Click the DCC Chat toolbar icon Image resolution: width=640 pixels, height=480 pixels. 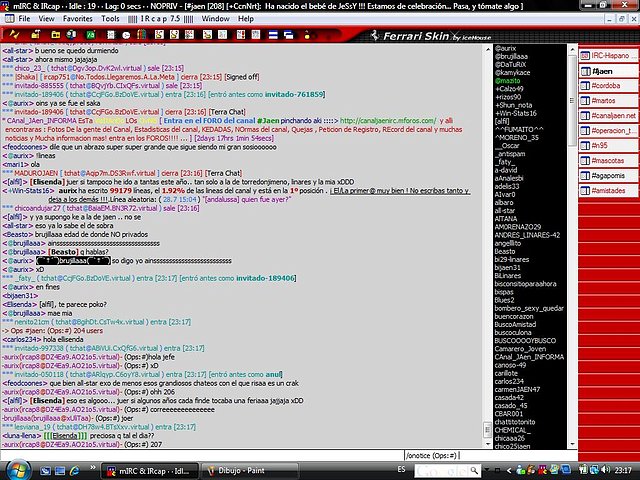[174, 35]
